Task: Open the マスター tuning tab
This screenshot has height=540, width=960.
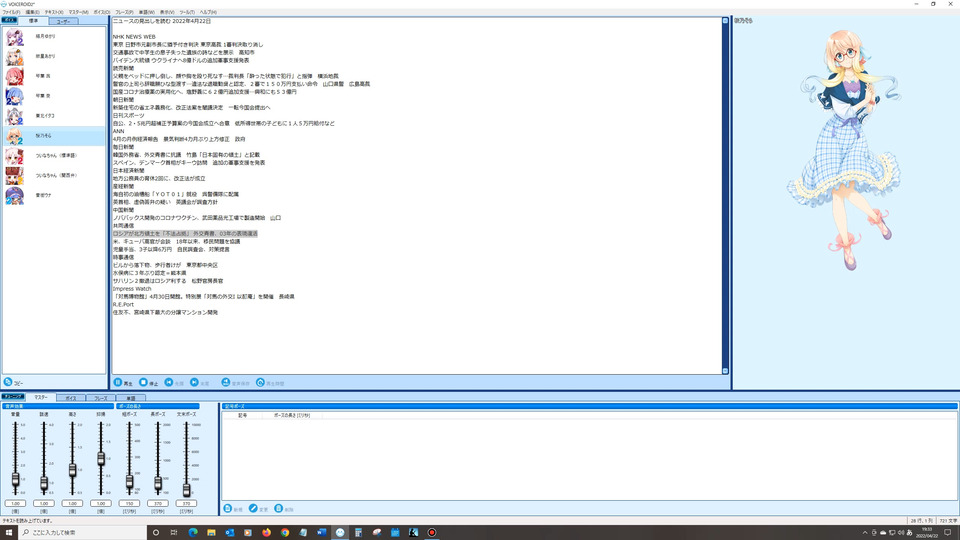Action: 40,397
